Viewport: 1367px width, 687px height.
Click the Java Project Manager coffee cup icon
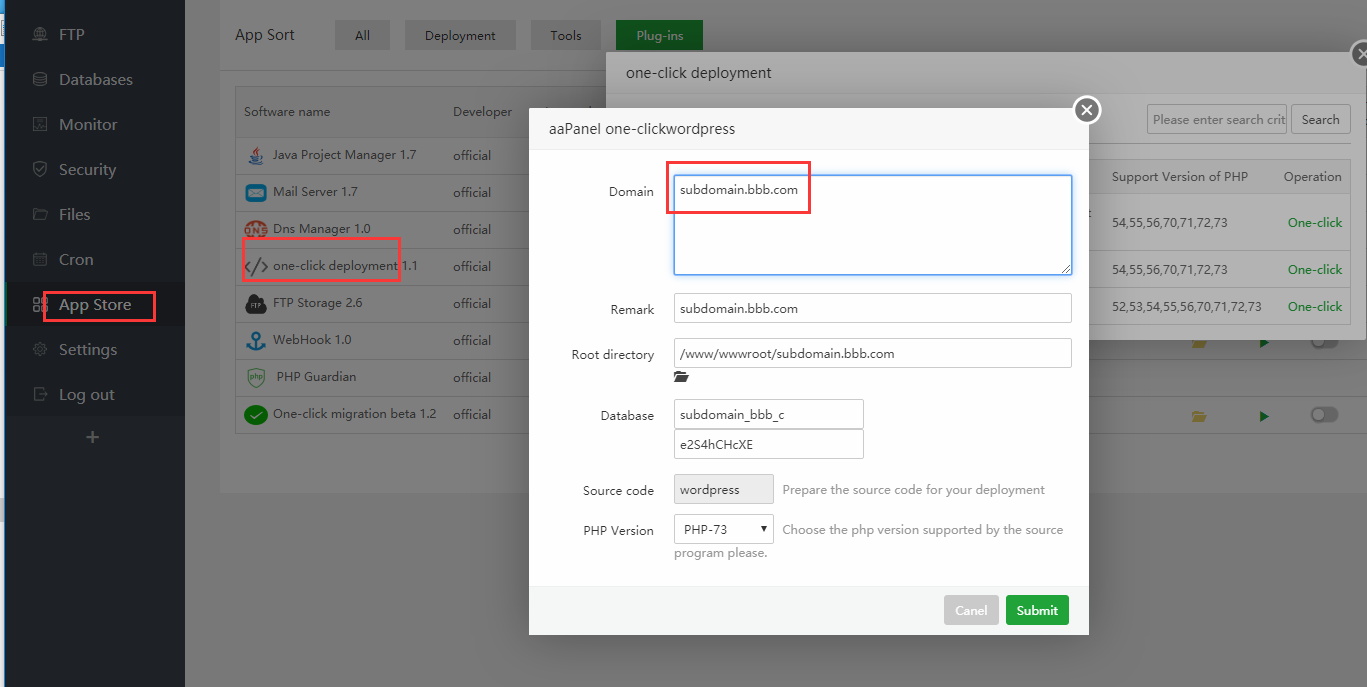coord(256,155)
